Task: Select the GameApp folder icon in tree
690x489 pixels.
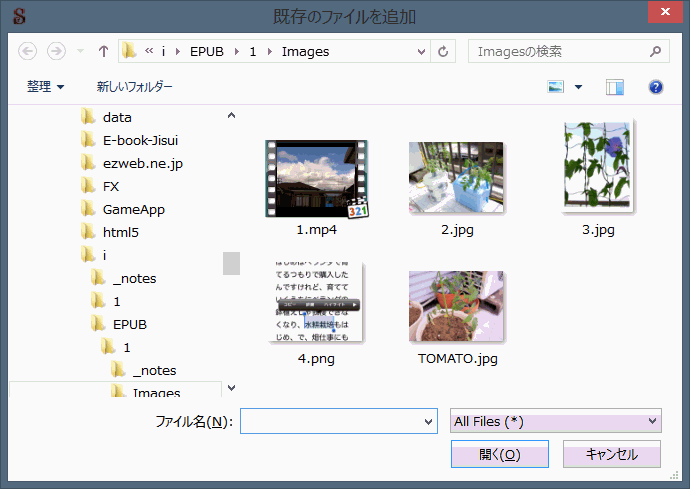Action: [x=88, y=209]
